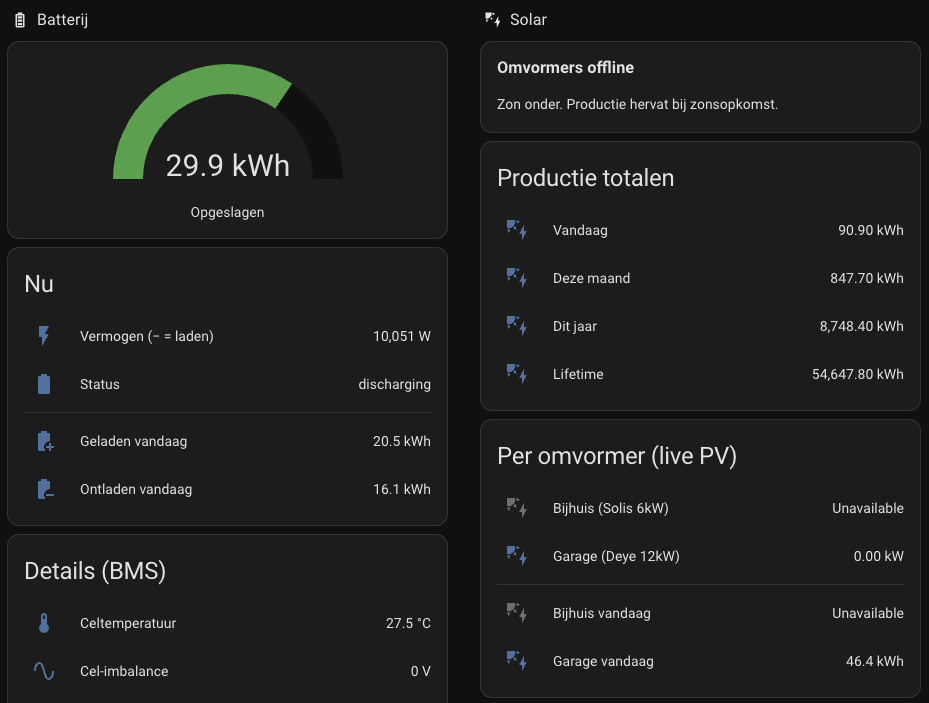Screen dimensions: 929x703
Task: Click the battery icon beside Batterij heading
Action: (x=20, y=20)
